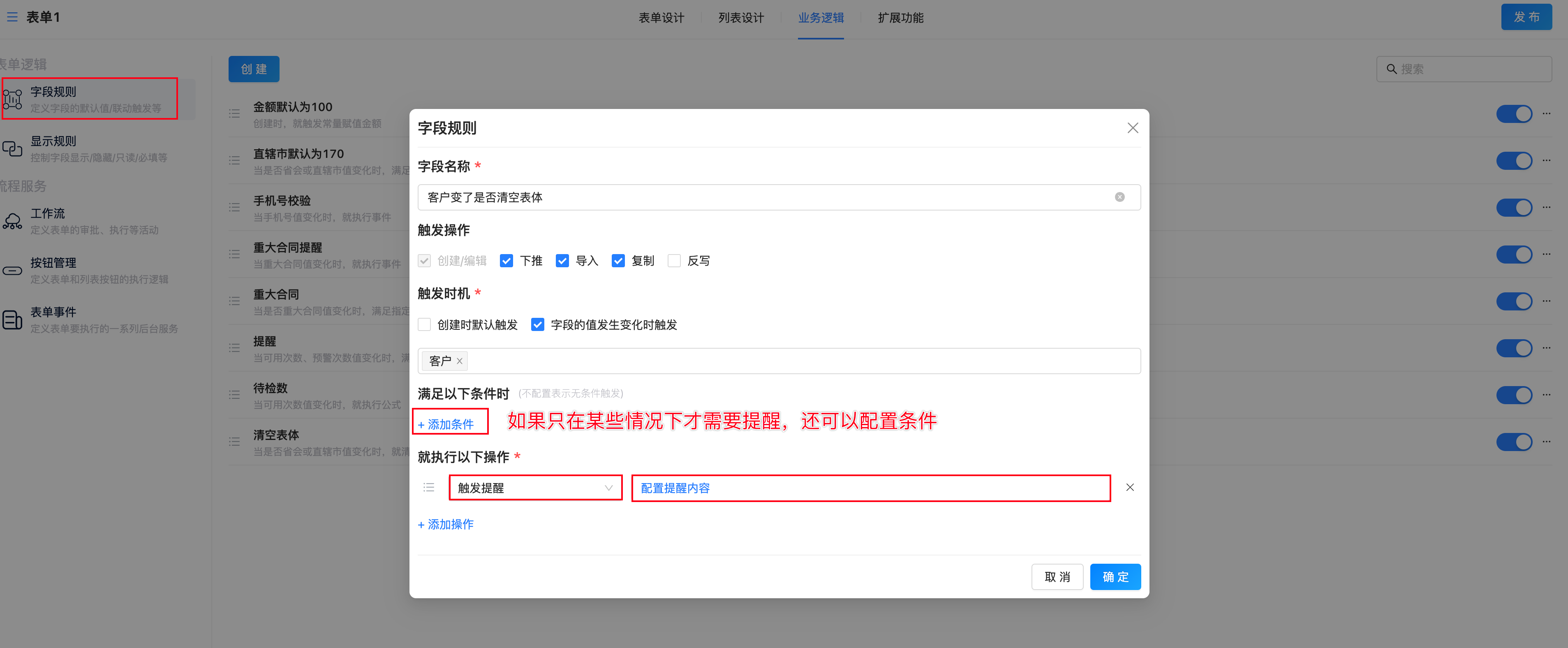Uncheck the 下推 trigger checkbox
Screen dimensions: 1568x648
click(506, 261)
